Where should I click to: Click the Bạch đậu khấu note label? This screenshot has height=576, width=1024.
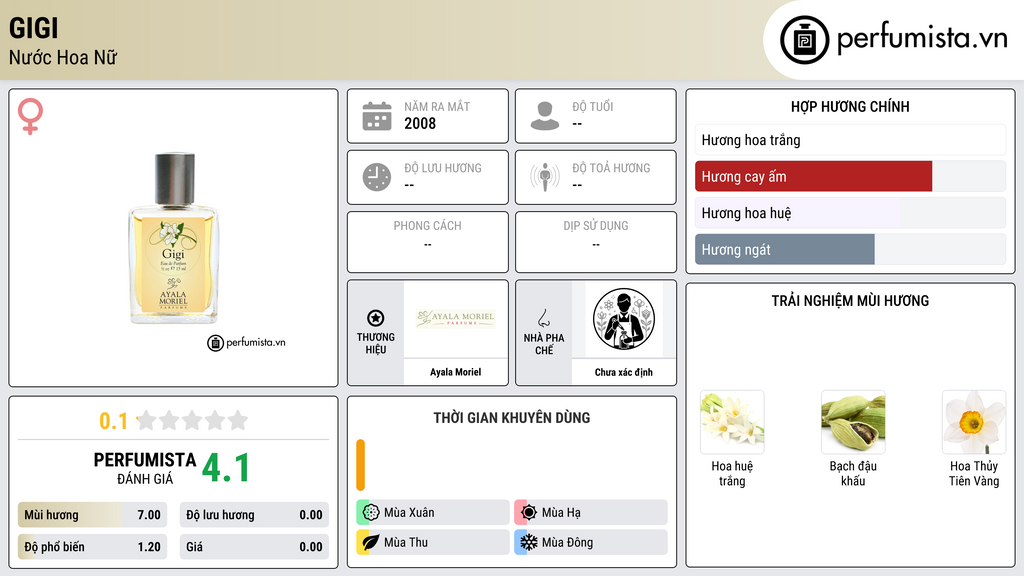[853, 473]
